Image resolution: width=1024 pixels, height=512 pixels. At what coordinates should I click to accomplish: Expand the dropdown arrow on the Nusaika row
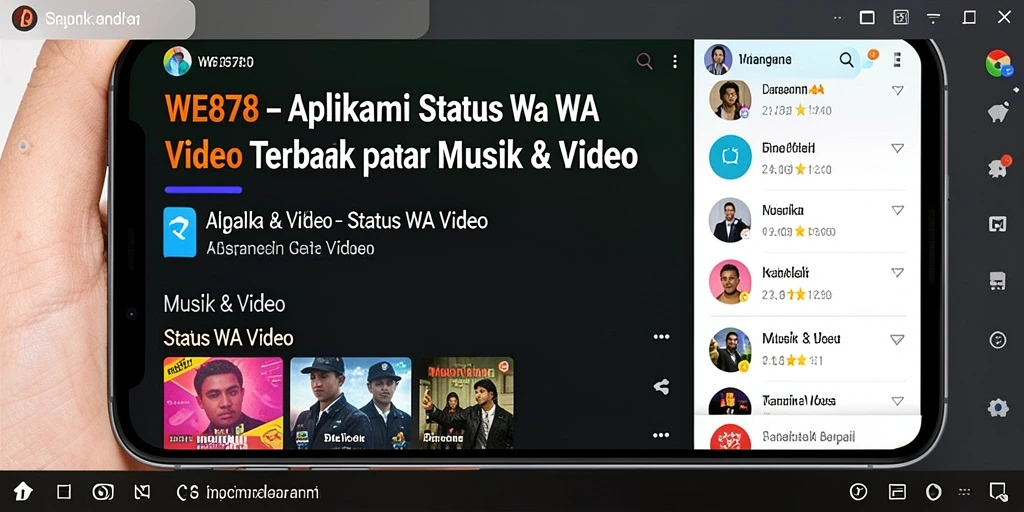click(x=897, y=210)
